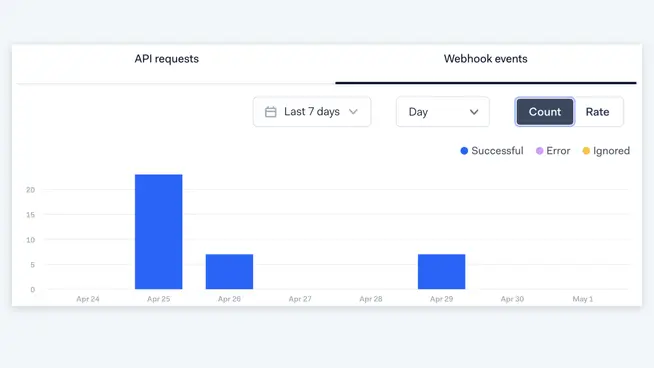
Task: Expand the chevron next to Last 7 days
Action: 353,112
